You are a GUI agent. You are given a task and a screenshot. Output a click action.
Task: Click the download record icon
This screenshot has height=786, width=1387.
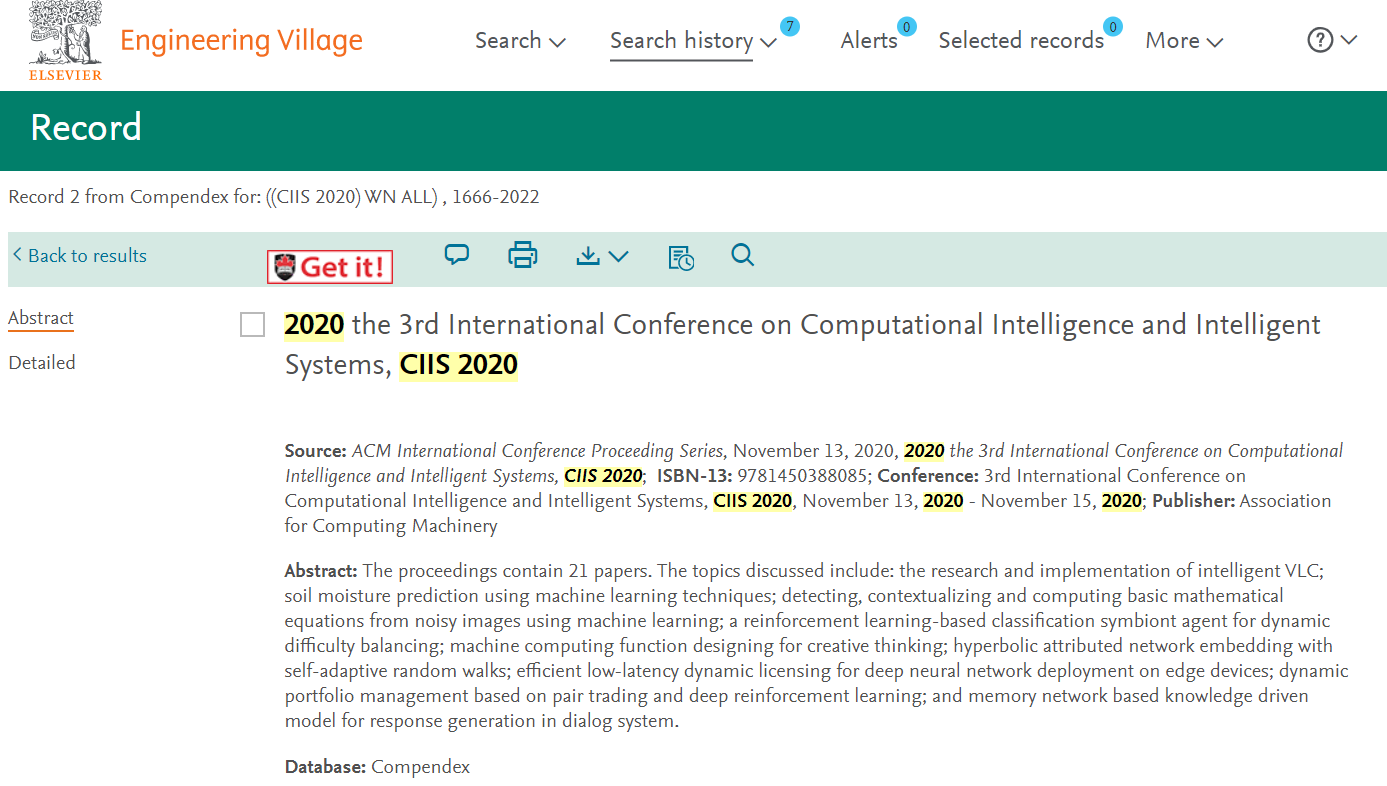pyautogui.click(x=588, y=257)
